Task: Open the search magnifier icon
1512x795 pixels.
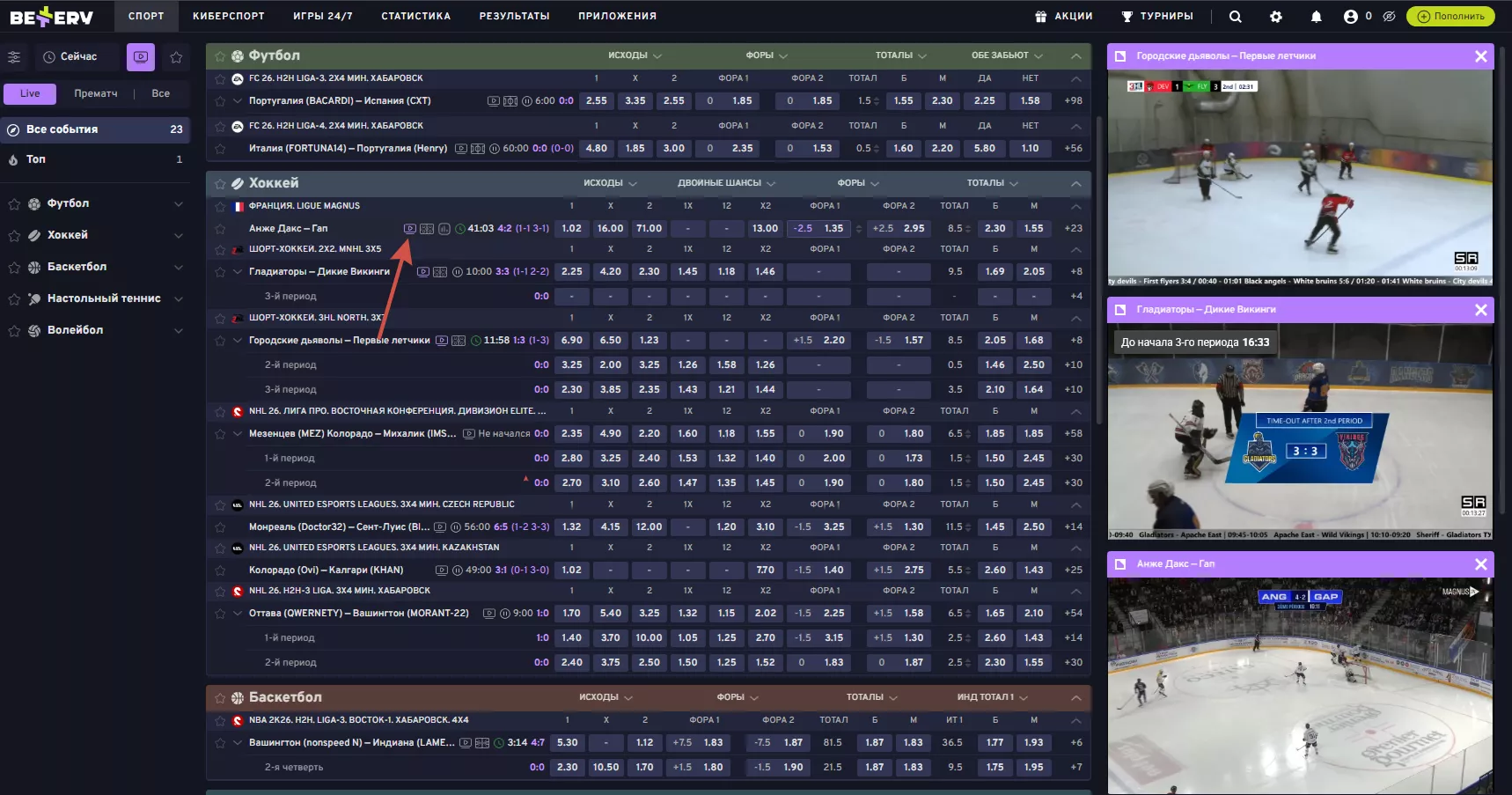Action: [x=1235, y=17]
